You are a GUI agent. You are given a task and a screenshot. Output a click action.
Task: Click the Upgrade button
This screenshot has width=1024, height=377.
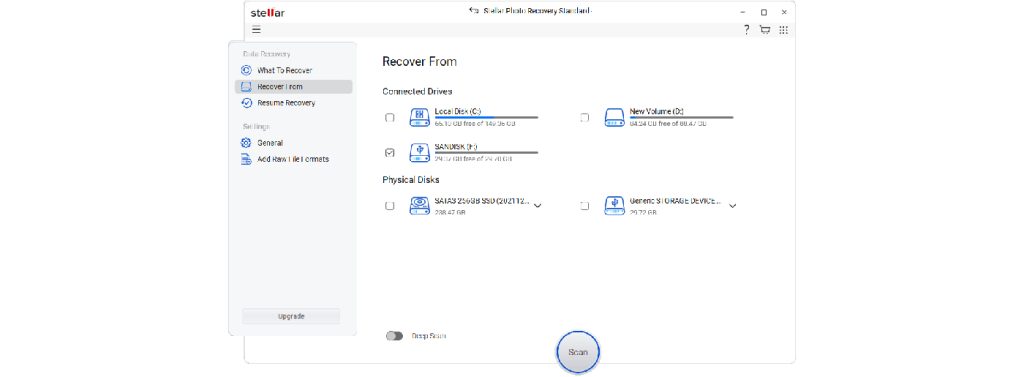[x=291, y=316]
